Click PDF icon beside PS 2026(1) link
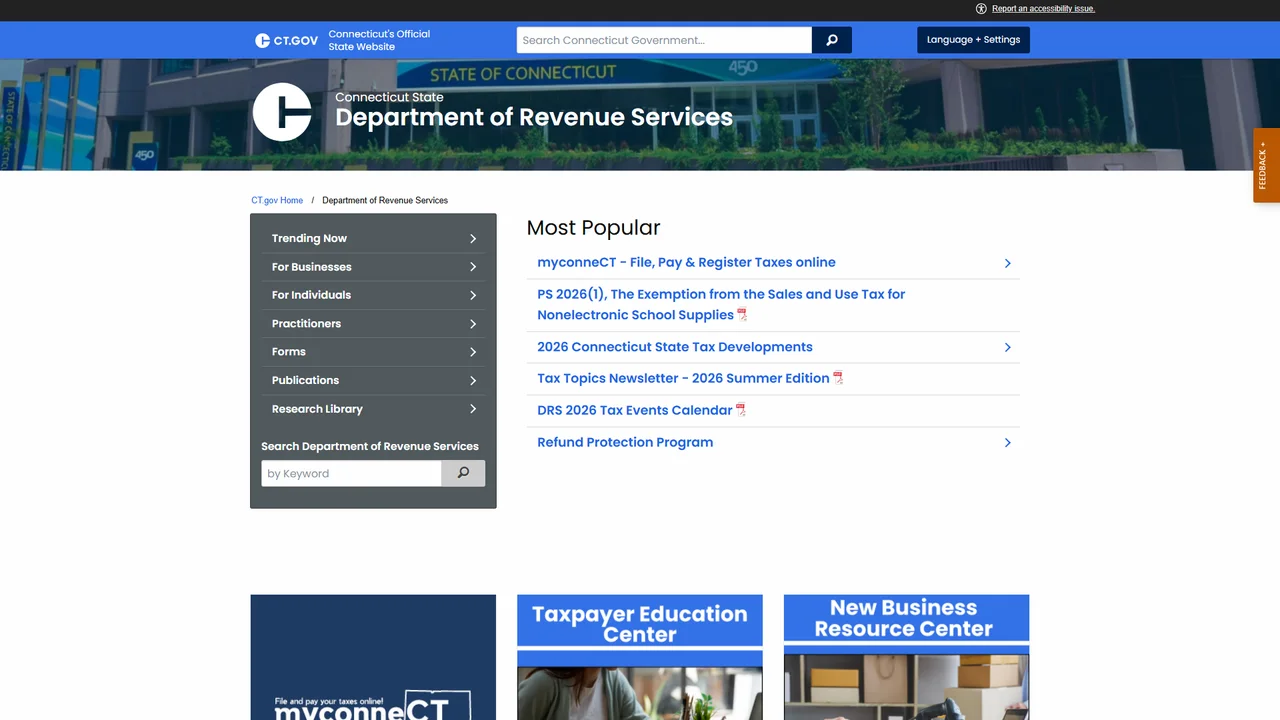 (x=742, y=314)
